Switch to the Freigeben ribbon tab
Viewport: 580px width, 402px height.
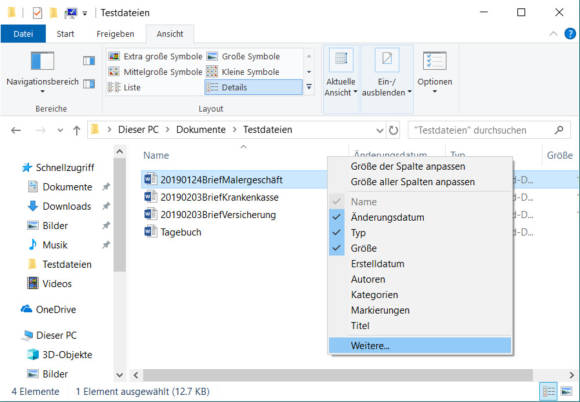pyautogui.click(x=115, y=34)
